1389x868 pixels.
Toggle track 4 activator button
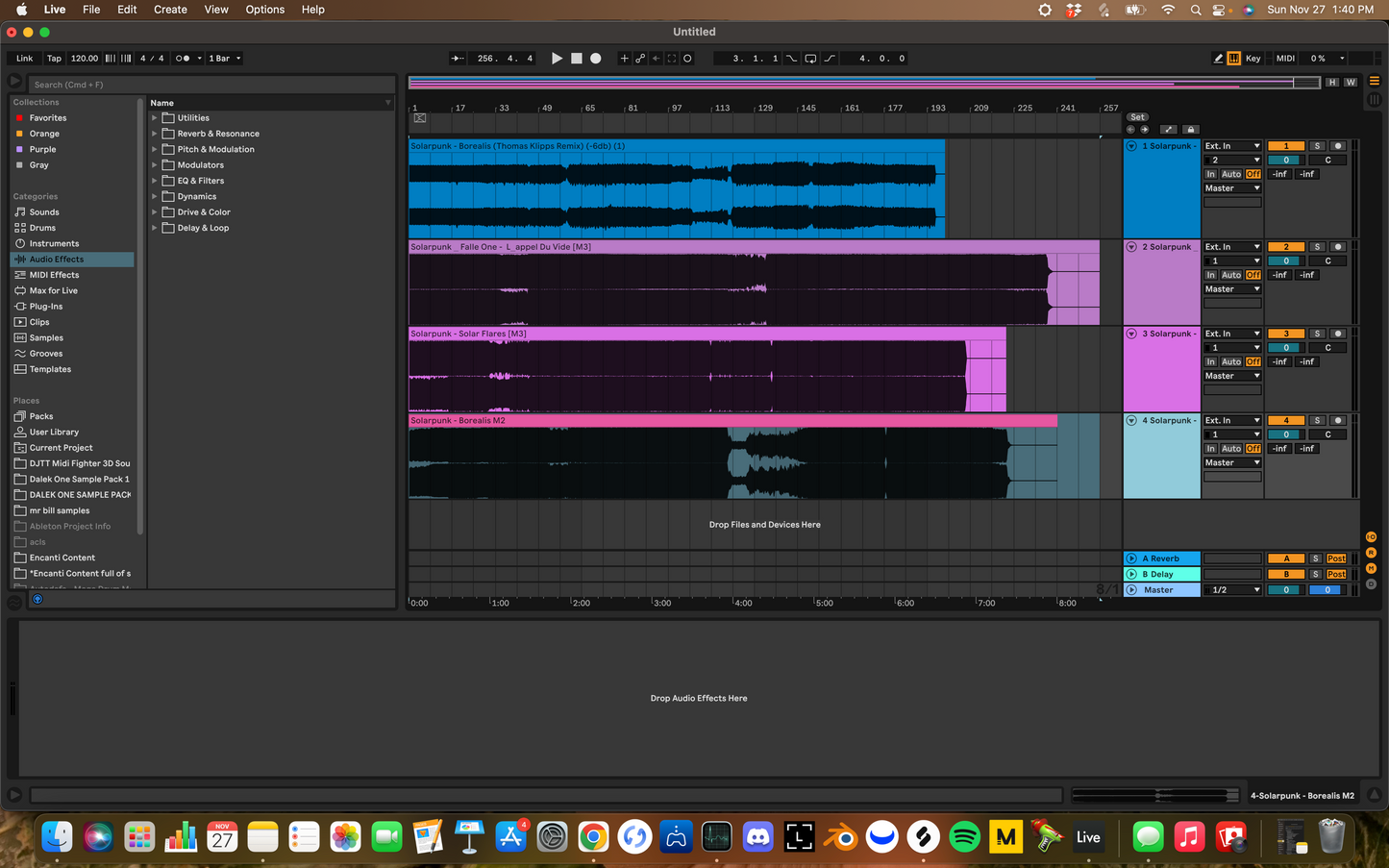click(x=1286, y=420)
